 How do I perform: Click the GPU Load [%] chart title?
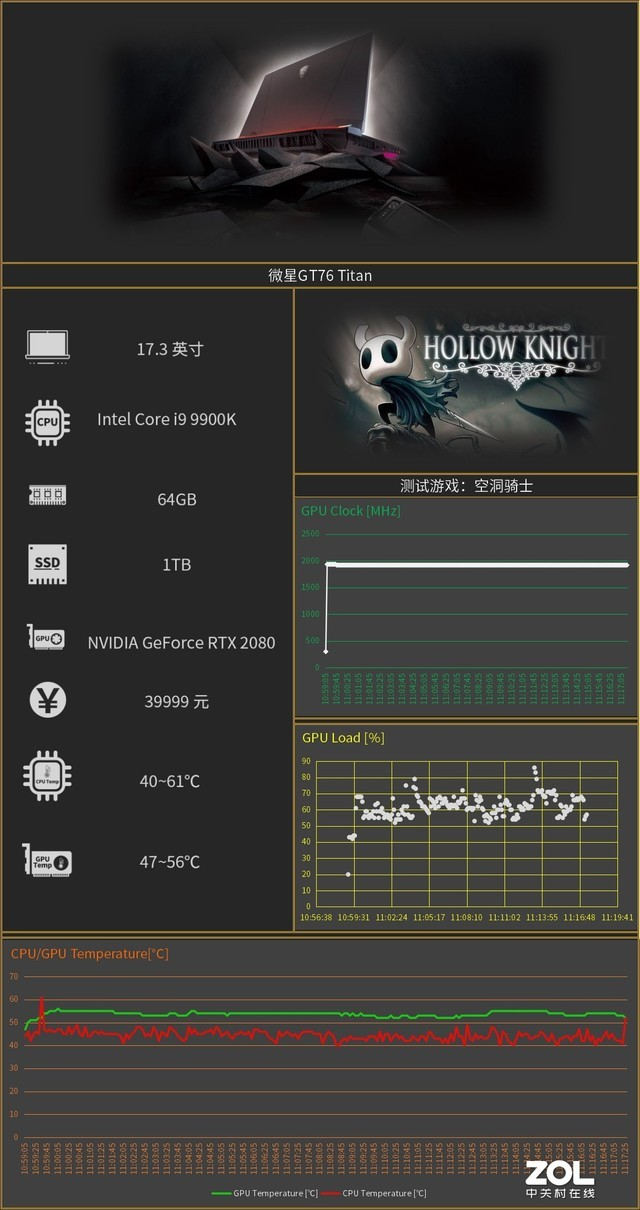pos(343,738)
